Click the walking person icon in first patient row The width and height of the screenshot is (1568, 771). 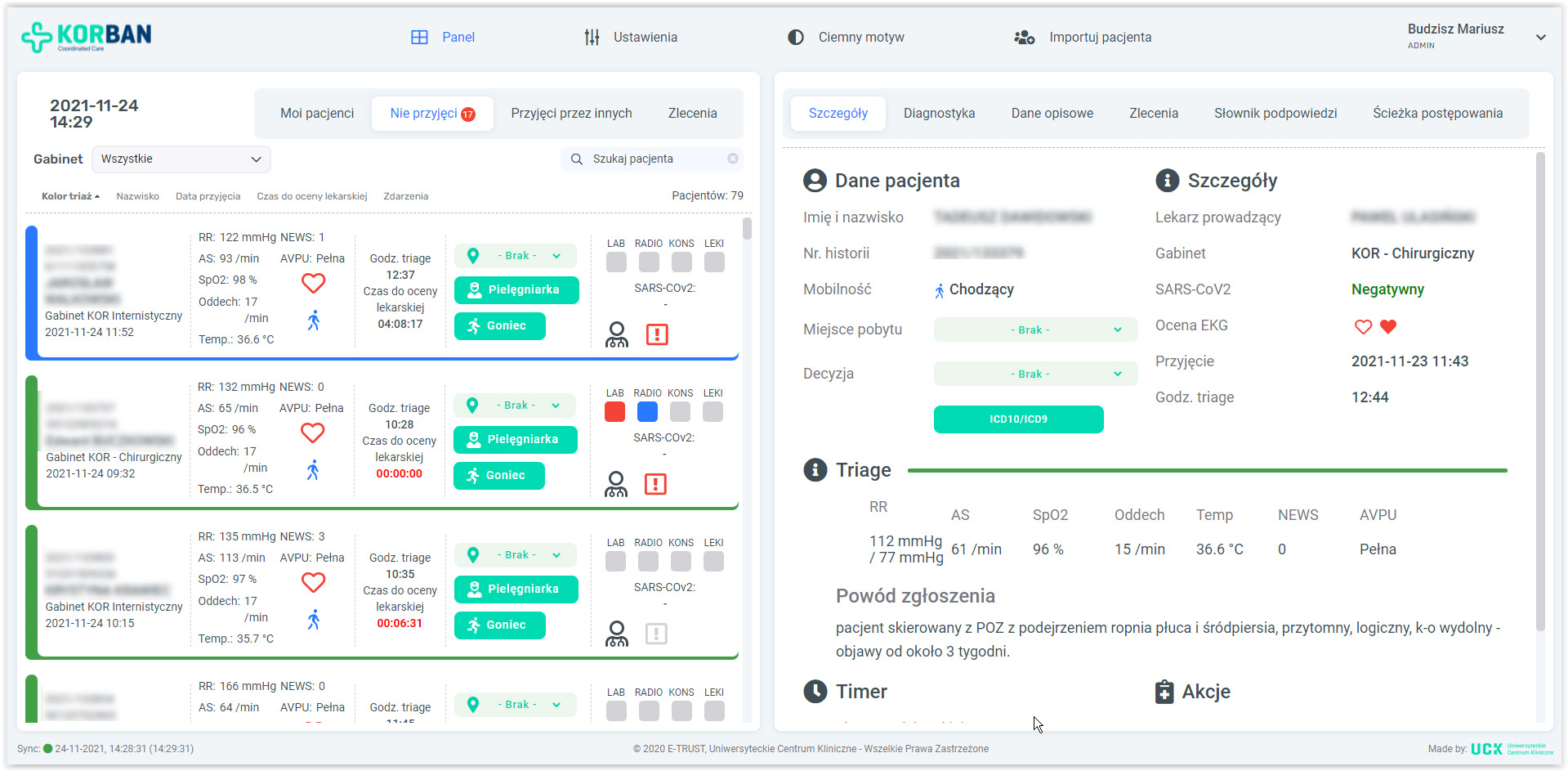coord(314,321)
